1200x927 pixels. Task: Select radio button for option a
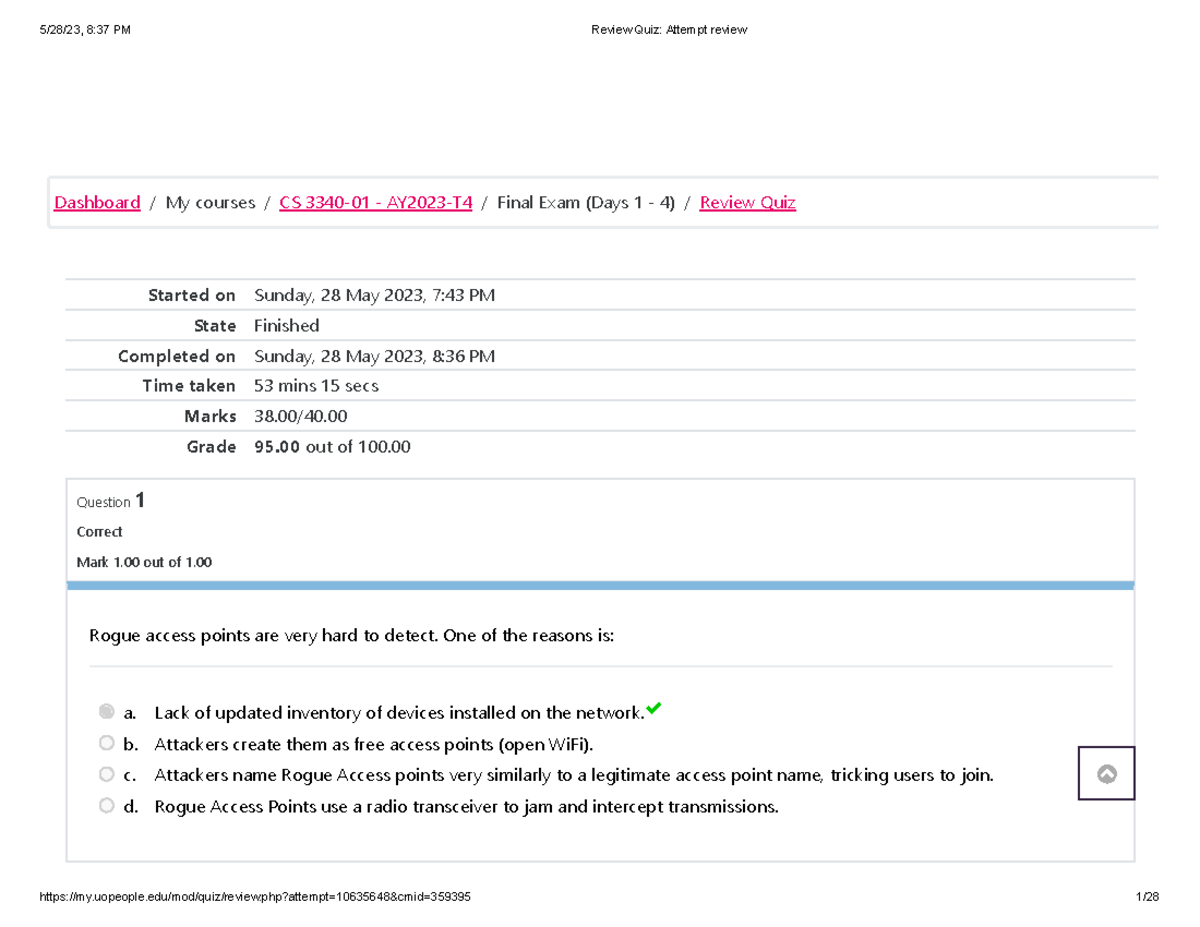coord(106,711)
